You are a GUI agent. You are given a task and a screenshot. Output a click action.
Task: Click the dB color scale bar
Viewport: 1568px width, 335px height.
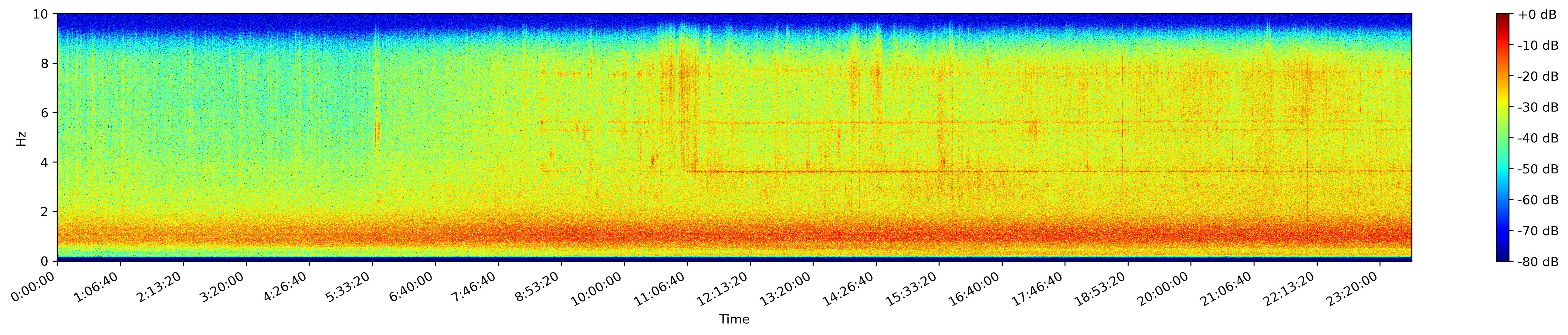(x=1503, y=137)
